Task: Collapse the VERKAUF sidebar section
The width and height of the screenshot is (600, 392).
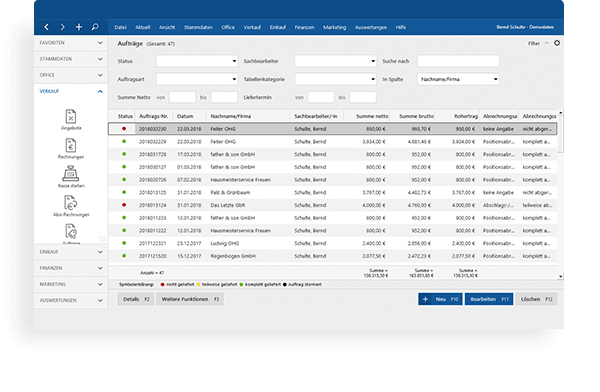Action: 71,91
